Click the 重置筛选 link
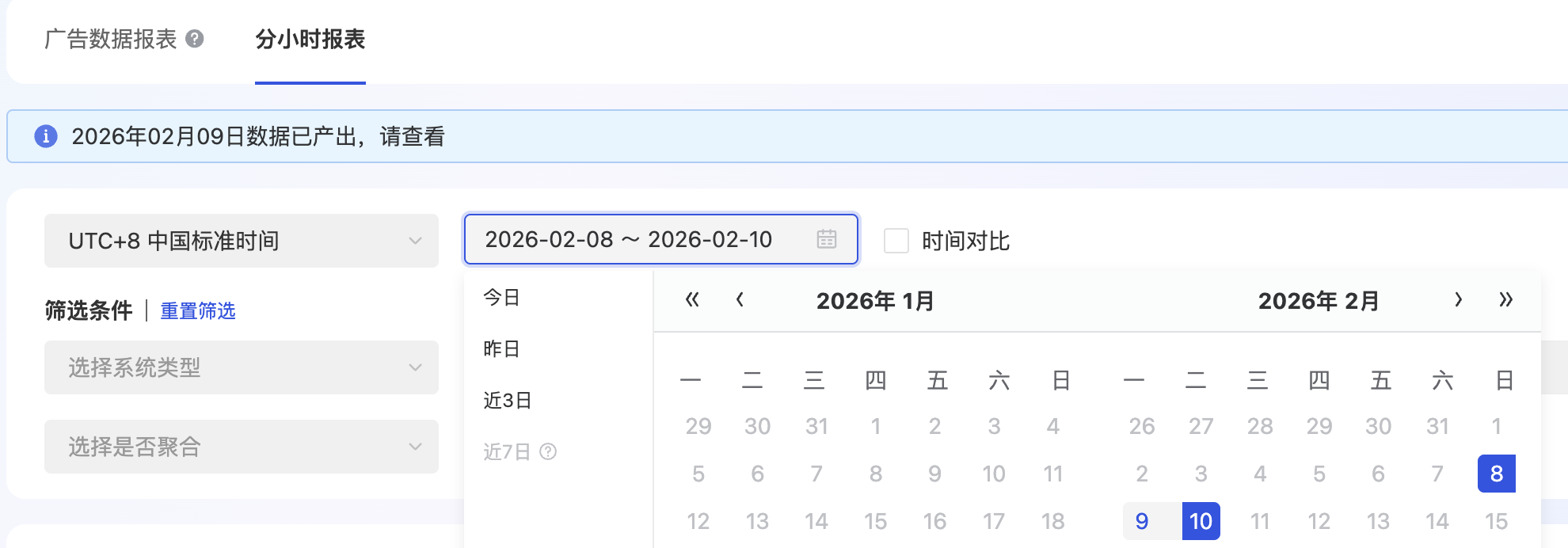The height and width of the screenshot is (548, 1568). (x=198, y=310)
